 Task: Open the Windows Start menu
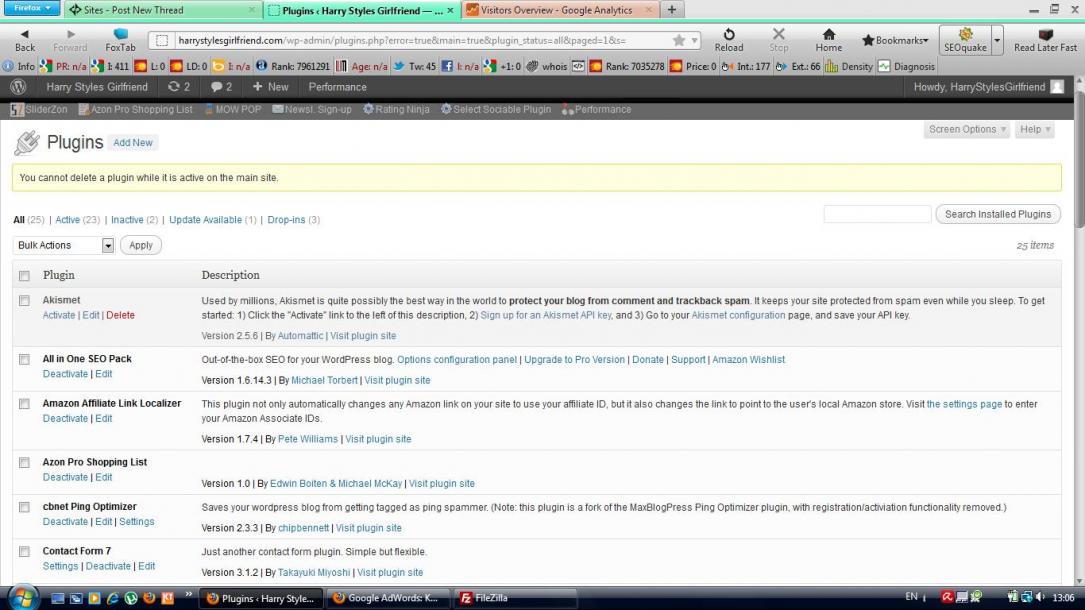tap(23, 598)
